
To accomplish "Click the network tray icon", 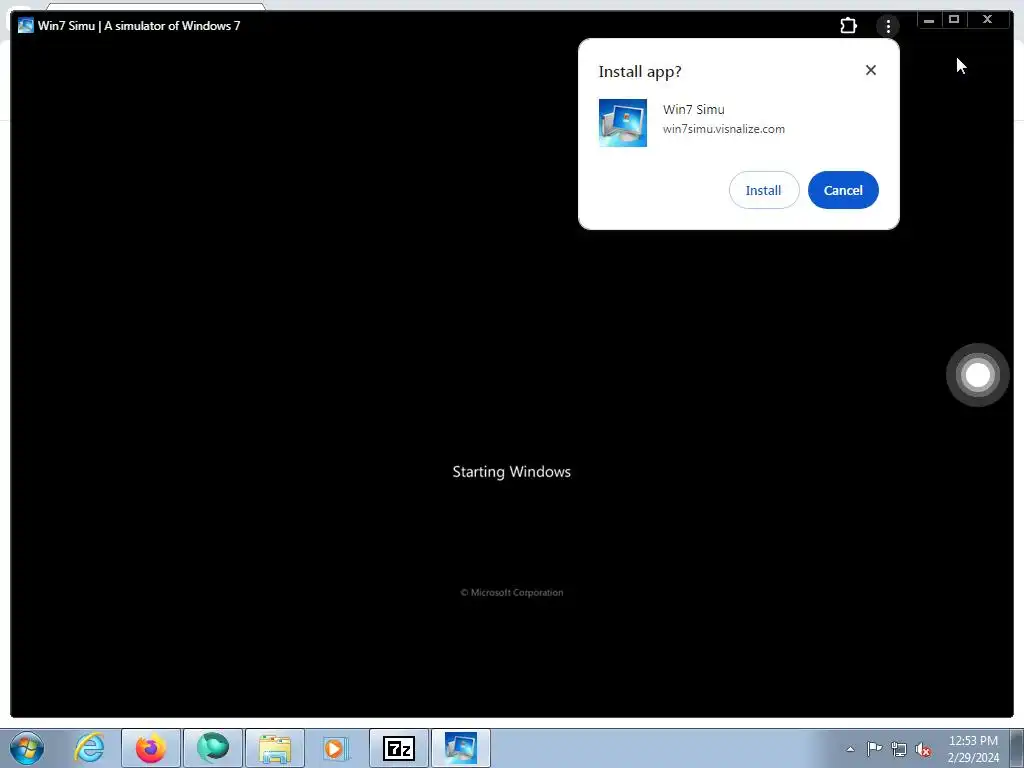I will (x=899, y=749).
